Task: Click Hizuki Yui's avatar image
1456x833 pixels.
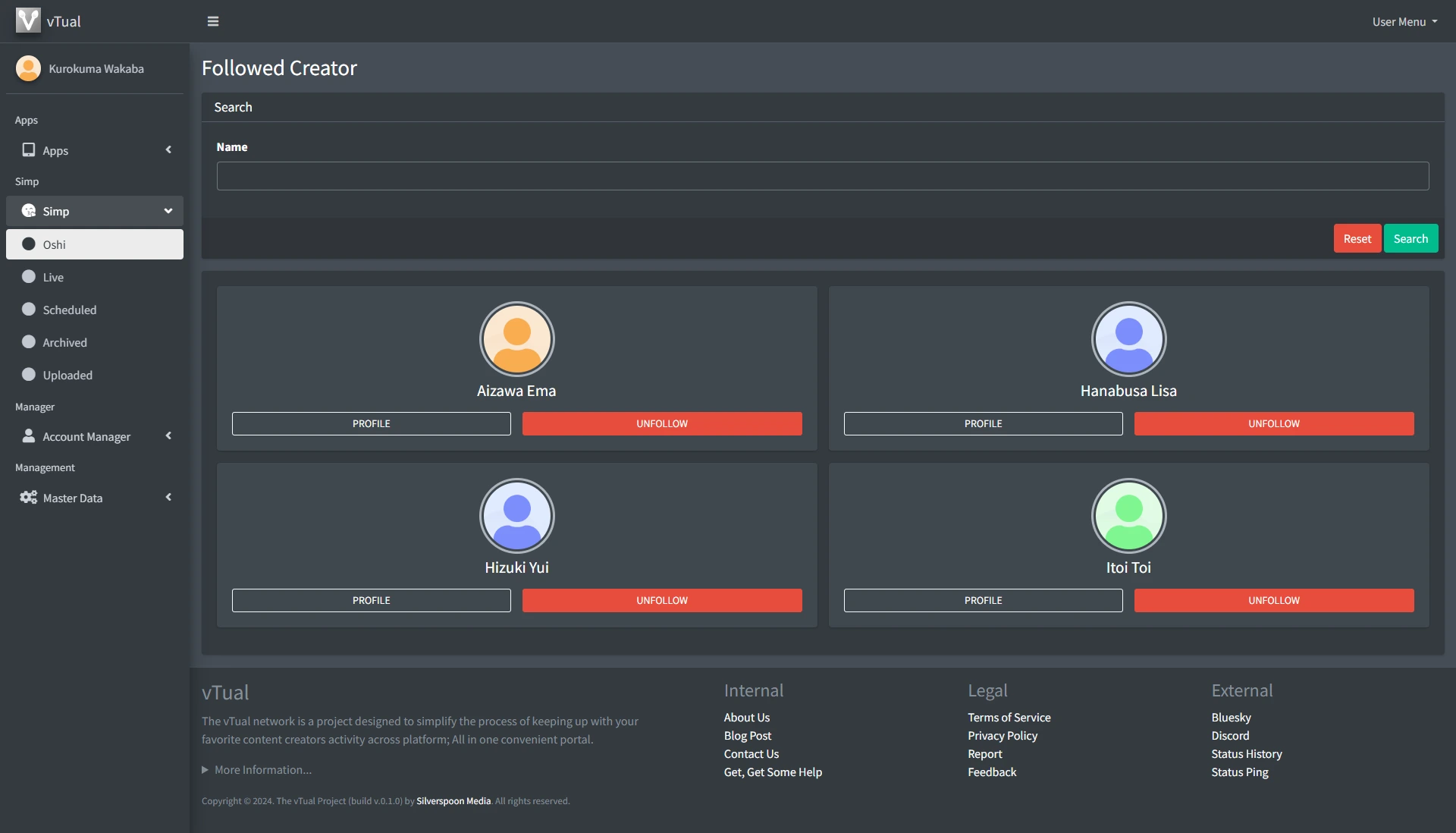Action: click(516, 516)
